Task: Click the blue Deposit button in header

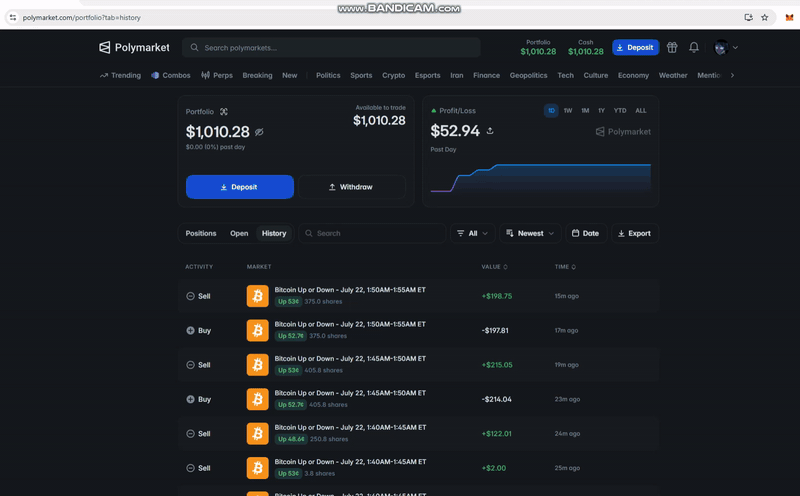Action: click(x=636, y=47)
